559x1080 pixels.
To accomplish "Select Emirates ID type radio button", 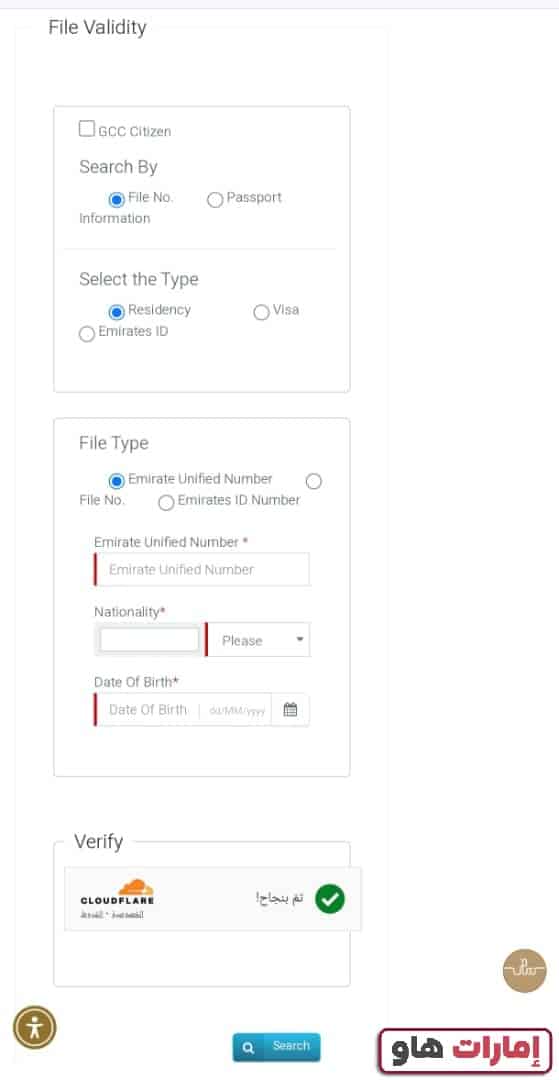I will 87,334.
